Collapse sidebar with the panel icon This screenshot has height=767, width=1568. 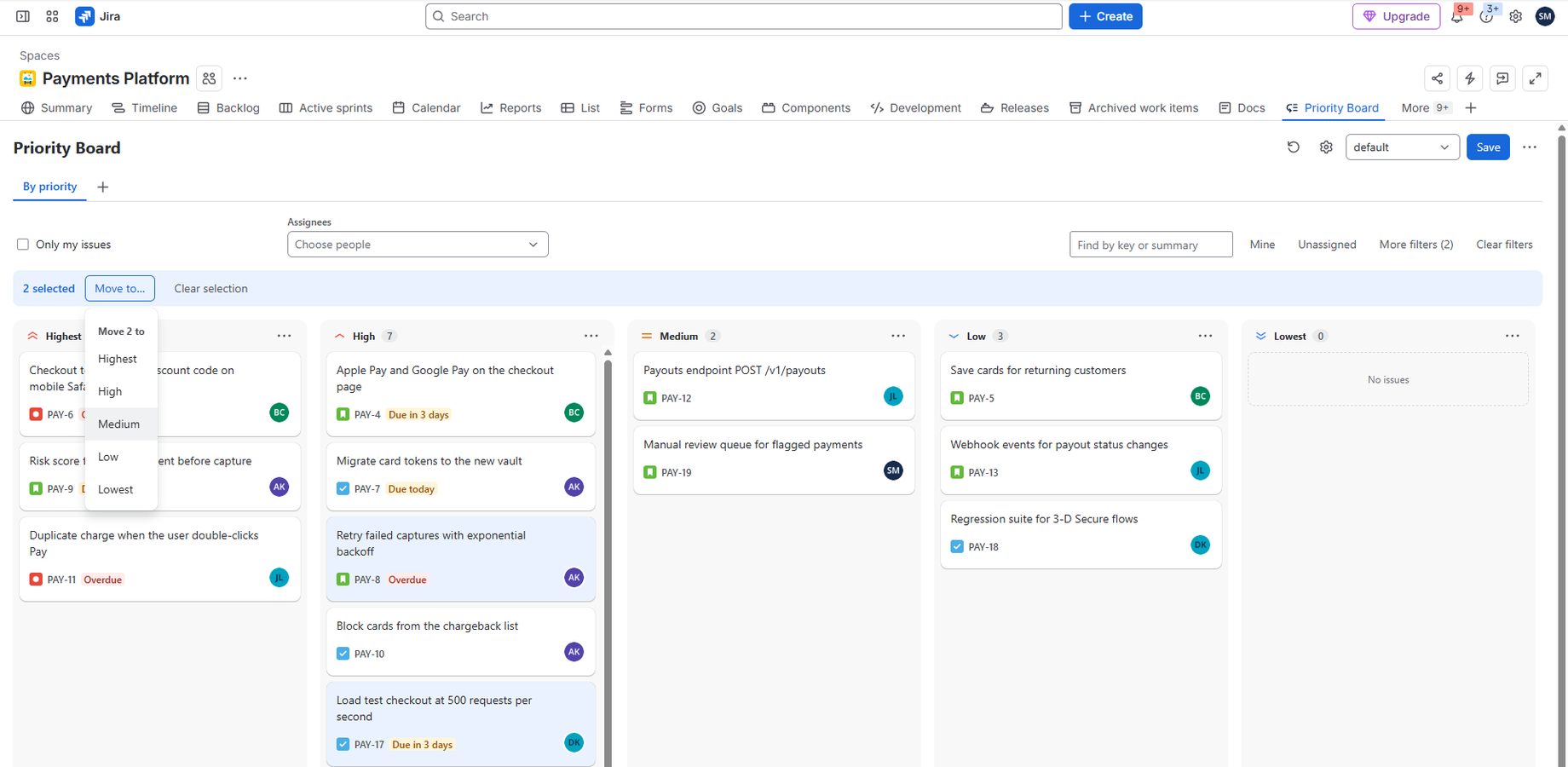pos(23,16)
